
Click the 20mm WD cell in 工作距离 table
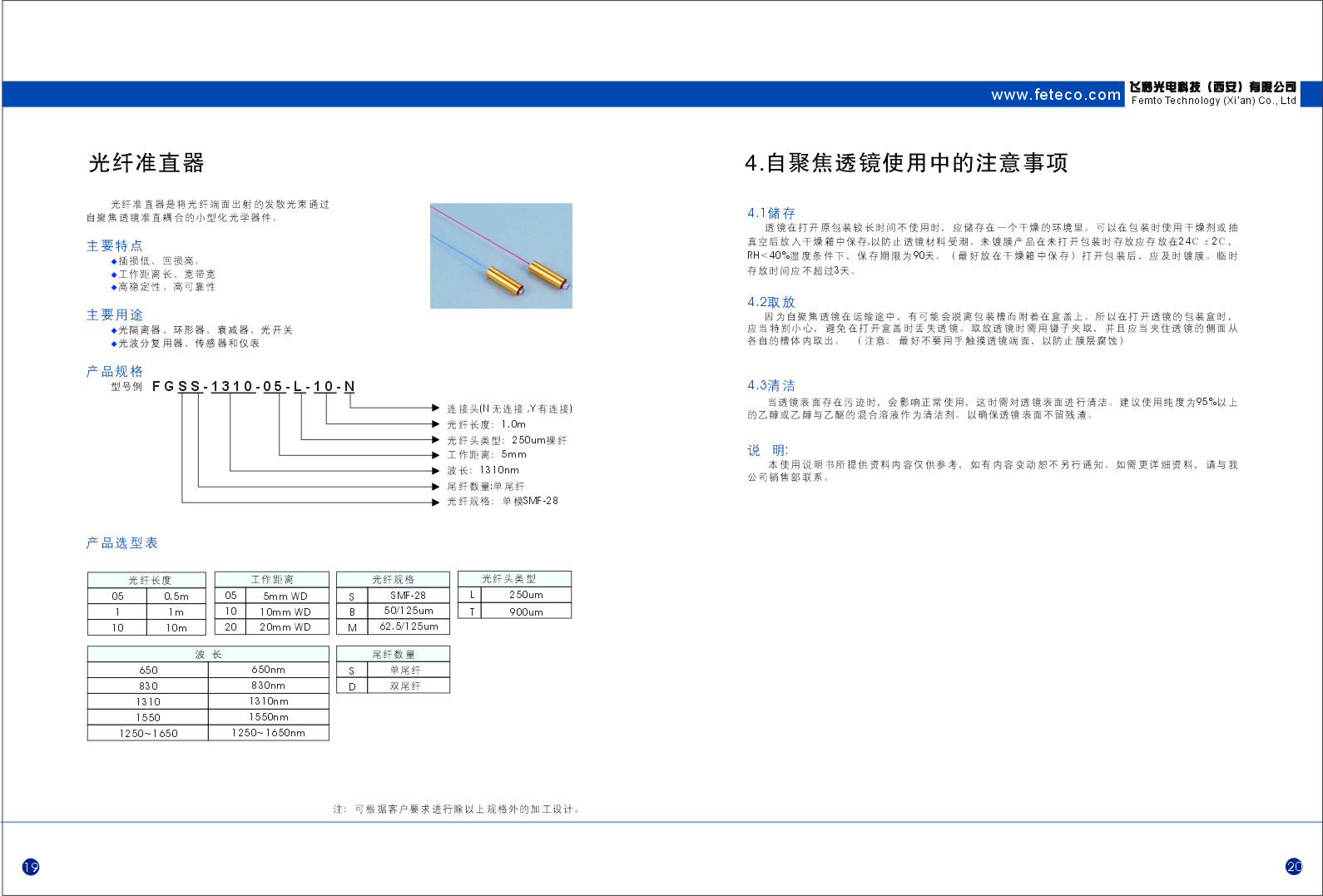point(285,627)
